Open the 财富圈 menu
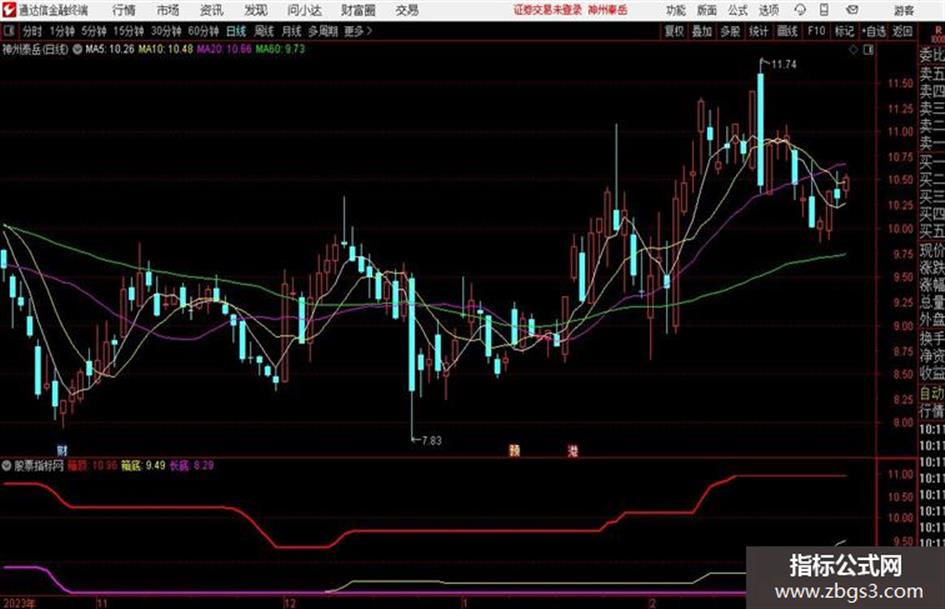Viewport: 945px width, 609px height. click(x=358, y=10)
